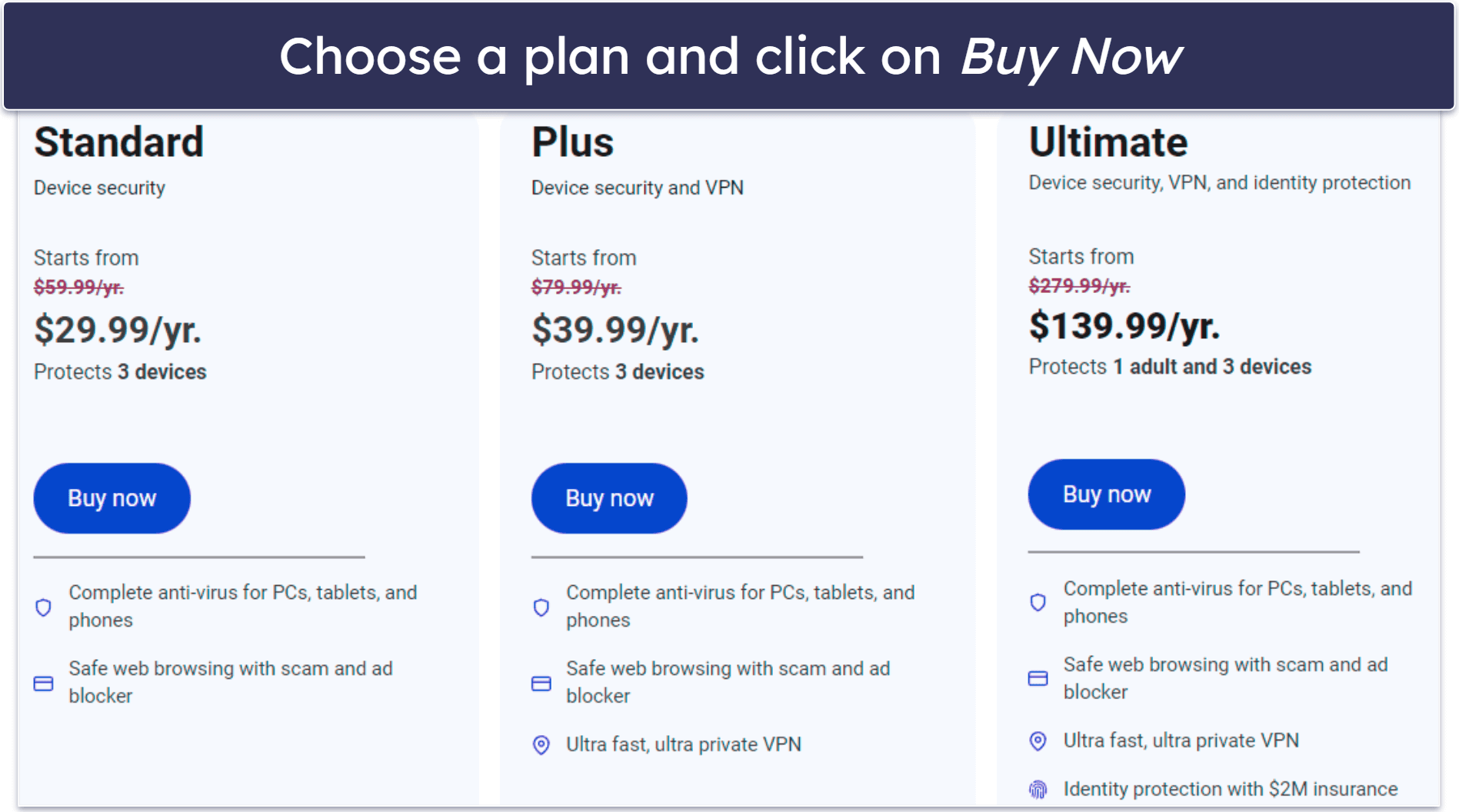
Task: Select the Standard plan heading
Action: pos(119,142)
